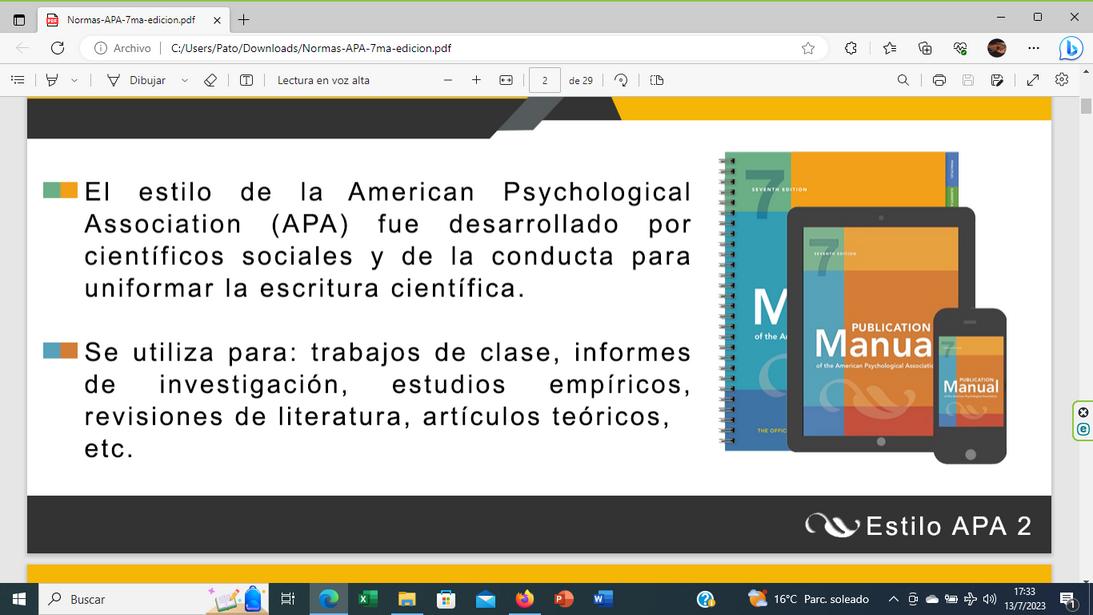Open Word from the taskbar

[x=603, y=599]
